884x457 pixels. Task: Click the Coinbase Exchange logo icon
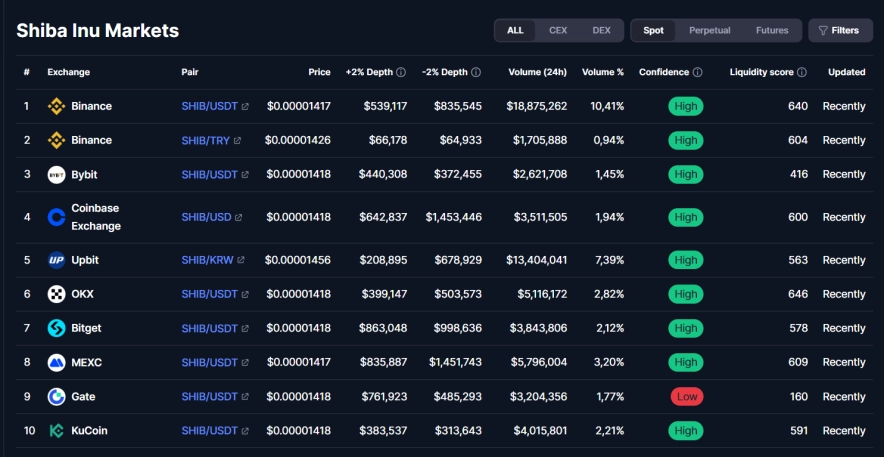pos(57,217)
